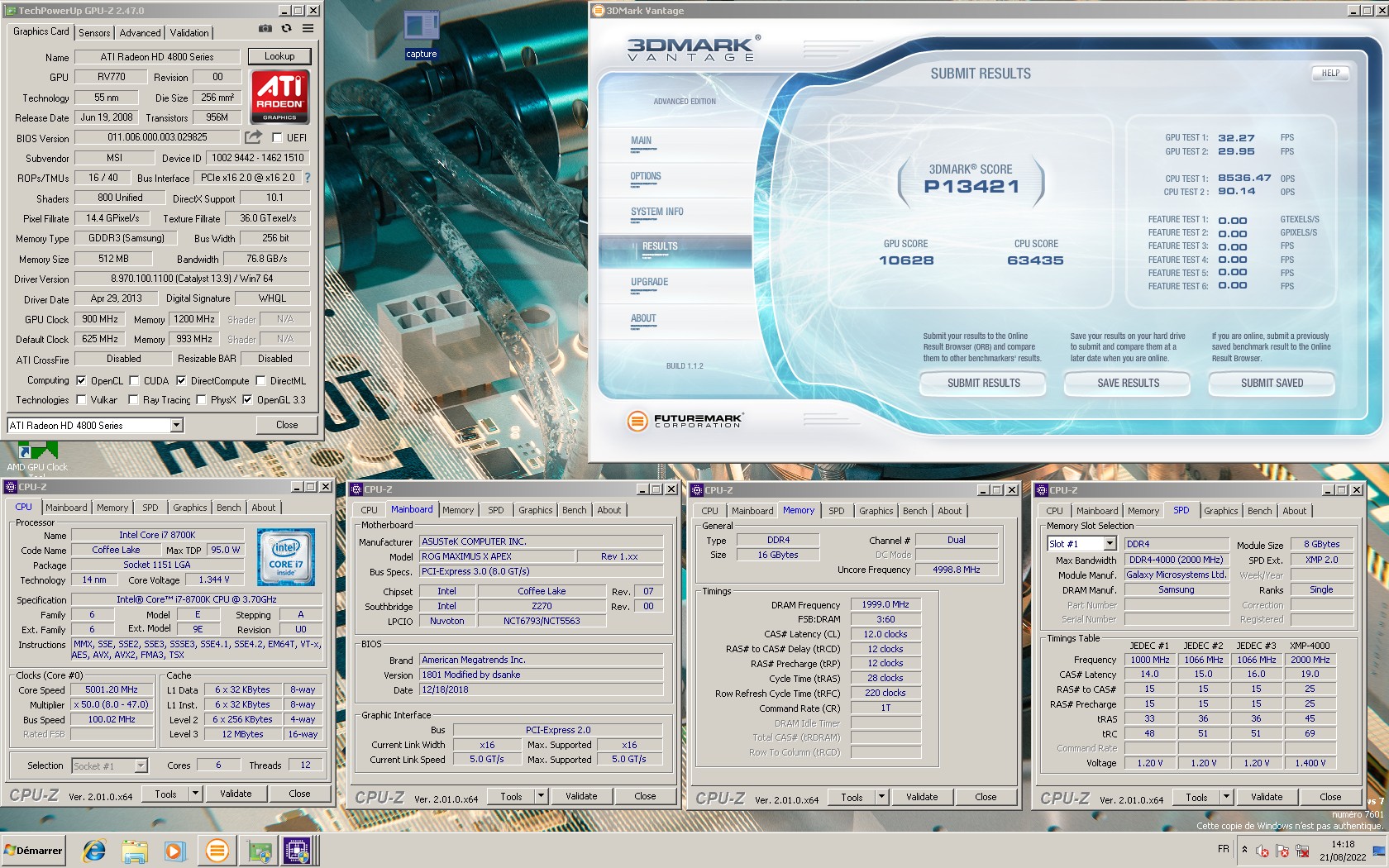Open Windows Media Player taskbar icon
The height and width of the screenshot is (868, 1389).
click(174, 850)
